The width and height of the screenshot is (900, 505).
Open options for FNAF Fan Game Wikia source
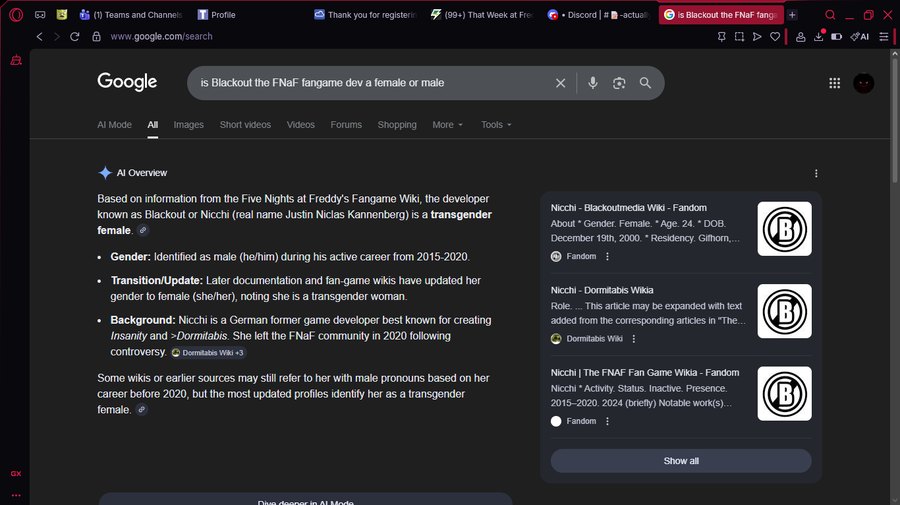coord(607,421)
